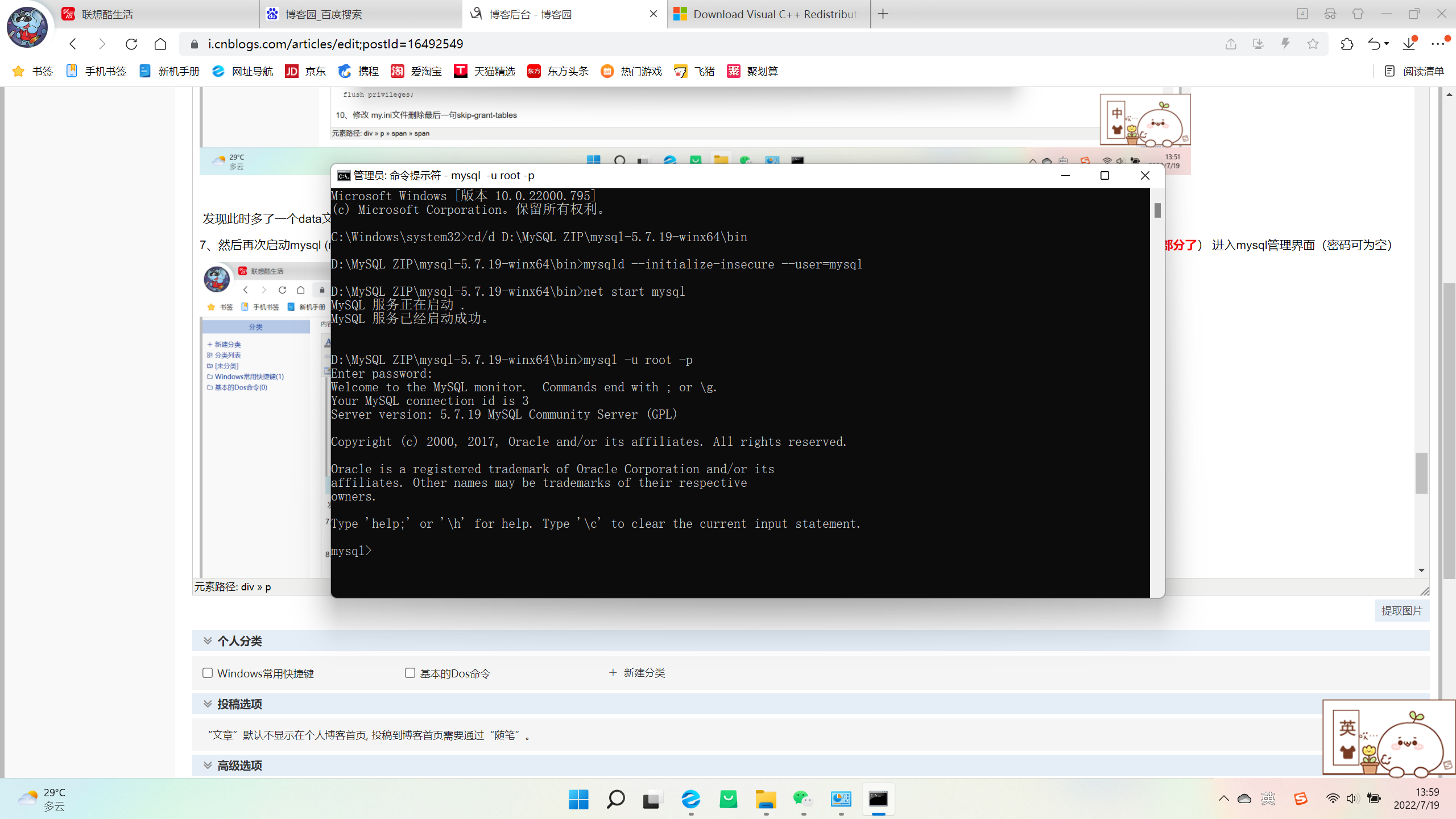Image resolution: width=1456 pixels, height=819 pixels.
Task: Open File Explorer from the taskbar
Action: (x=766, y=799)
